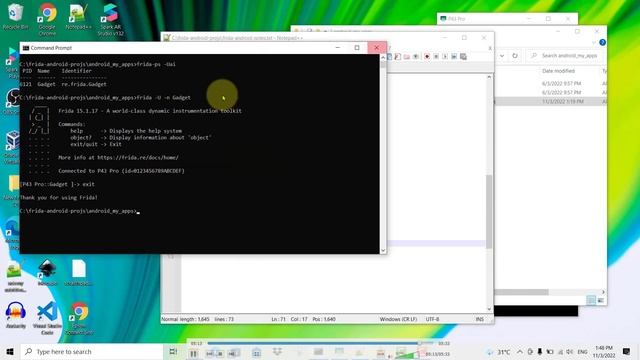640x360 pixels.
Task: Click the Explorer horizontal scrollbar thumb
Action: [521, 292]
